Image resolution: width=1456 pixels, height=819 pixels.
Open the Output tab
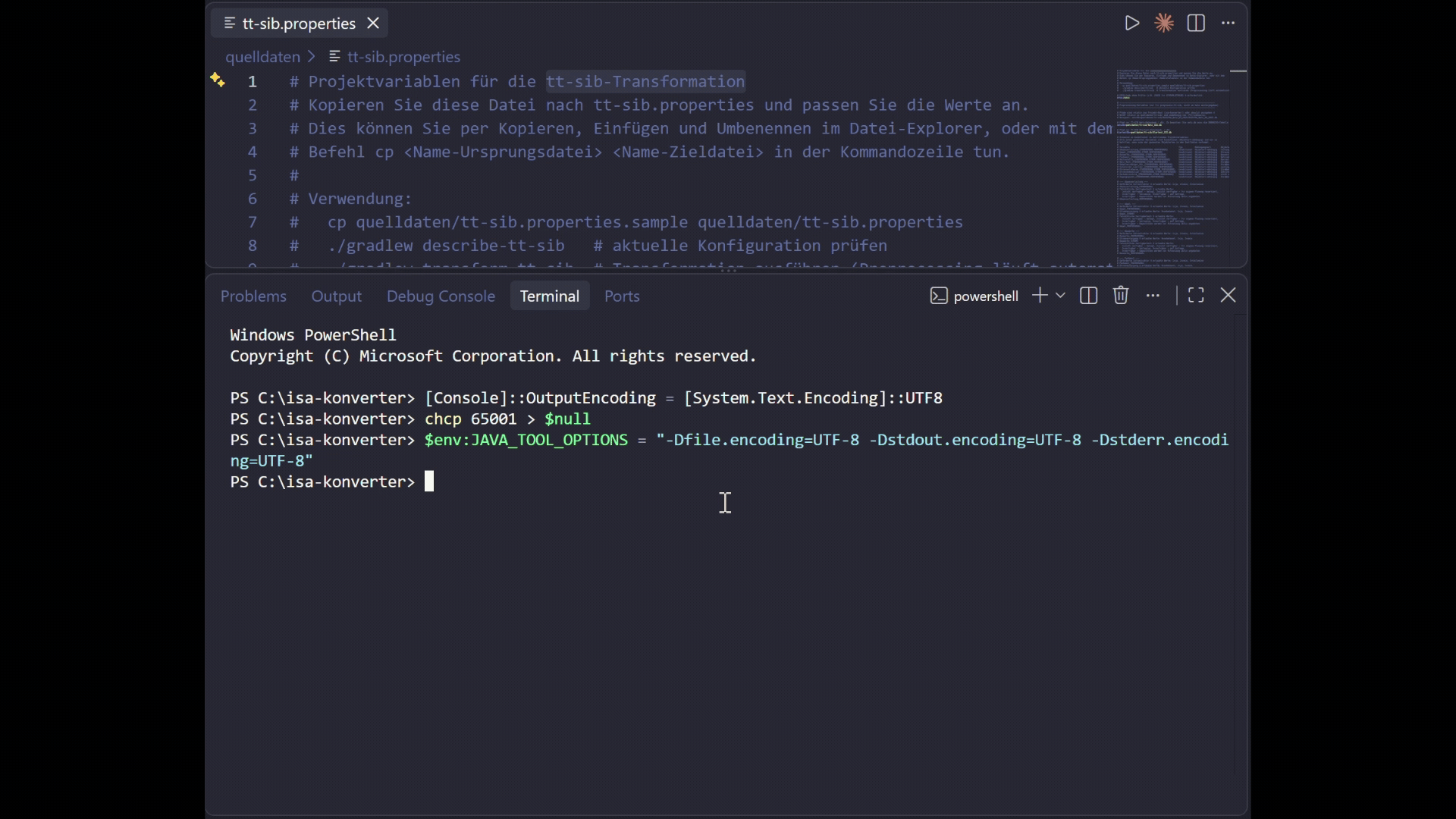337,297
